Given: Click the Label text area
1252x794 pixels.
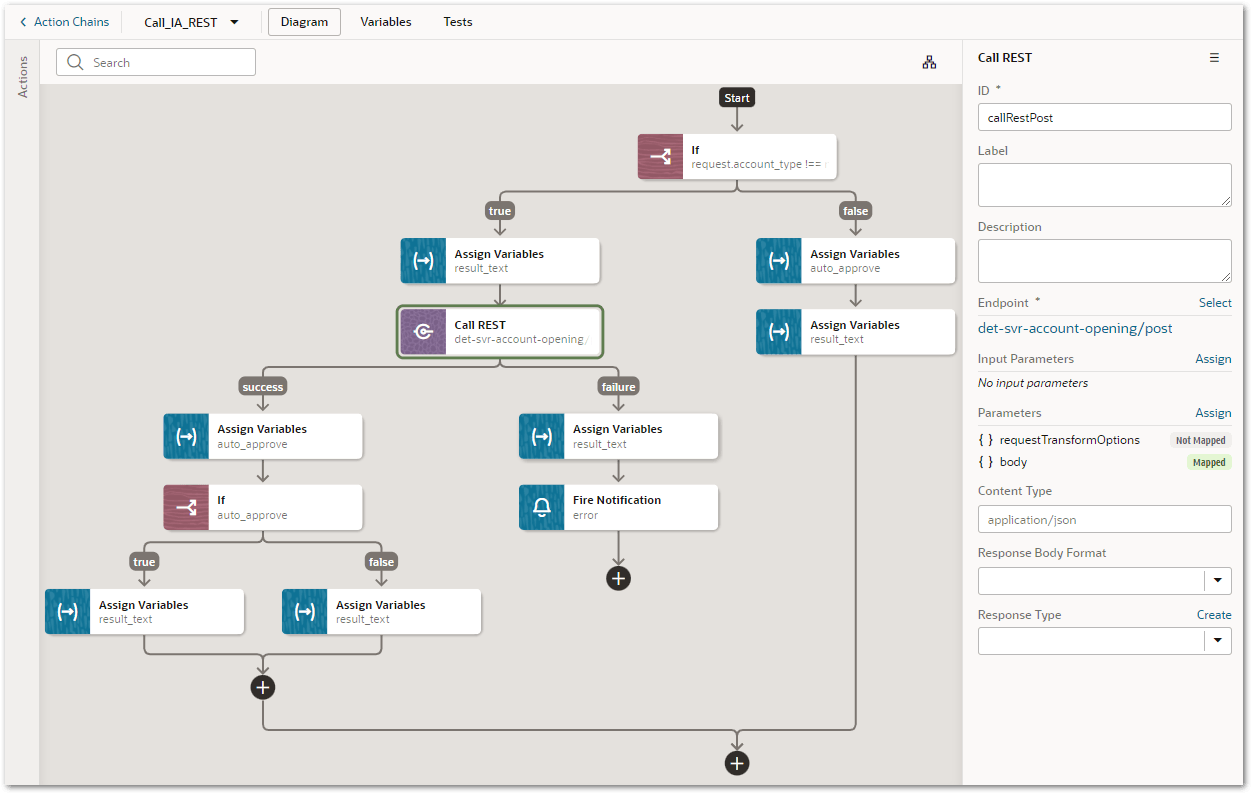Looking at the screenshot, I should (1104, 185).
